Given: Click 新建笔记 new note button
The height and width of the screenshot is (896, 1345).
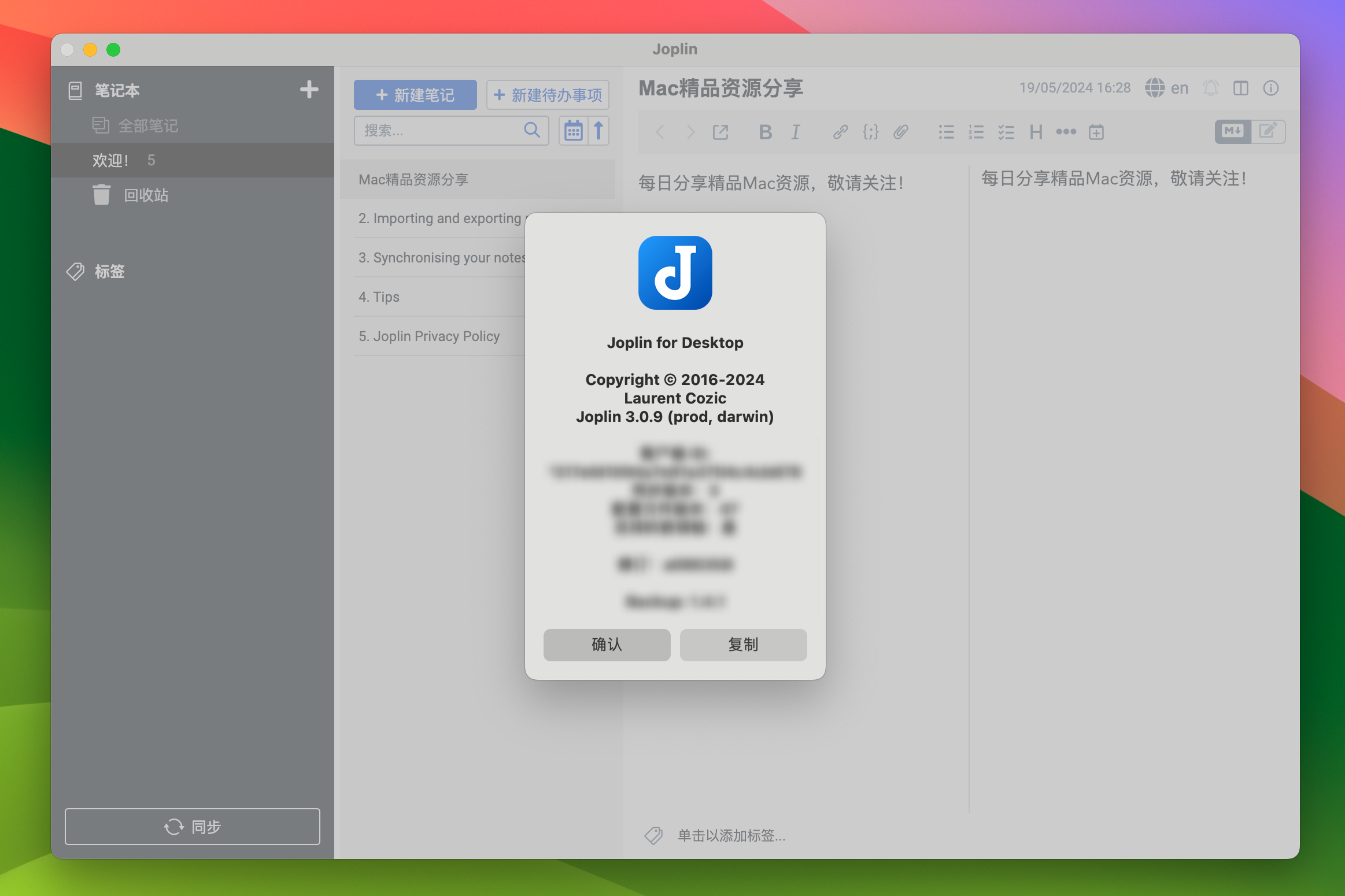Looking at the screenshot, I should 415,95.
